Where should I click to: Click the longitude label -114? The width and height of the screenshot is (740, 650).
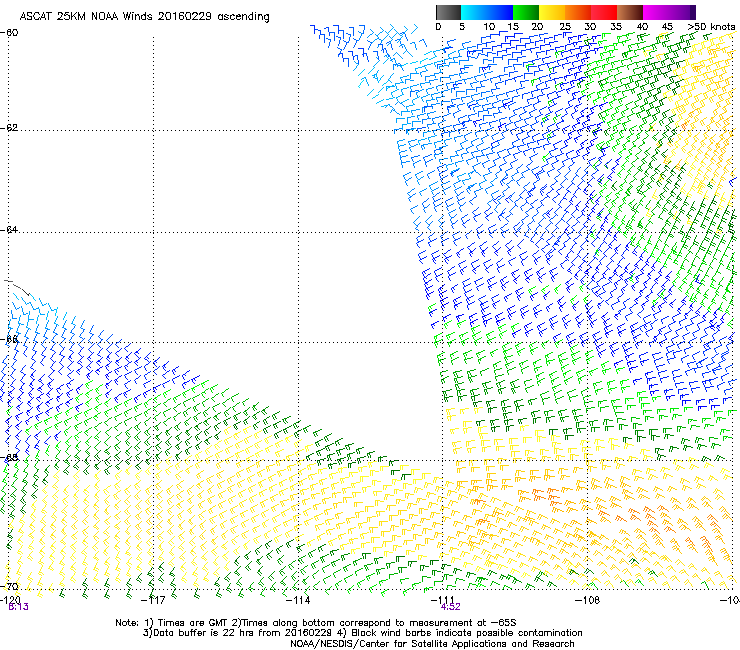298,599
